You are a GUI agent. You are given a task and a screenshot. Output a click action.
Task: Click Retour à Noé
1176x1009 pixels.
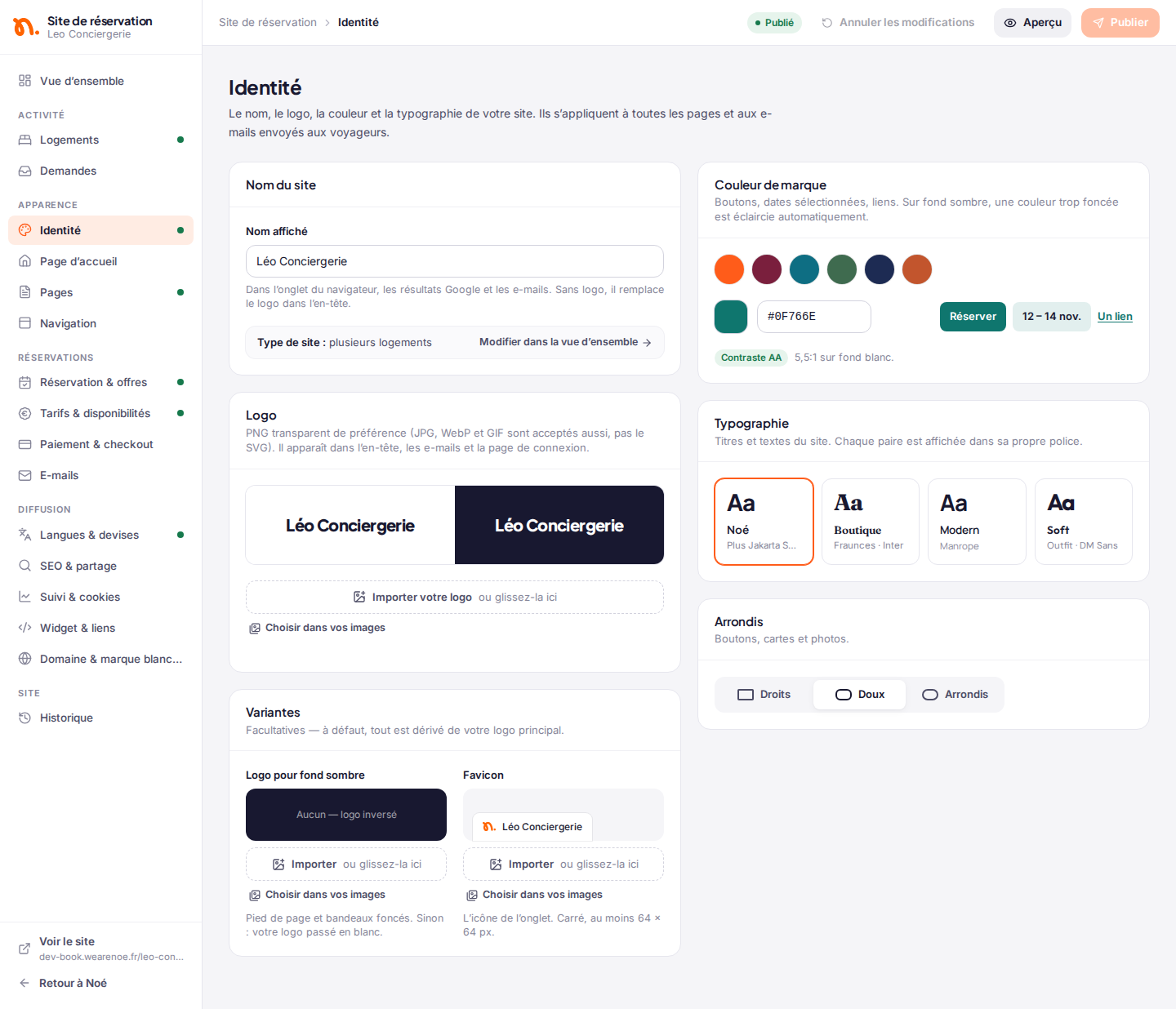(x=64, y=983)
